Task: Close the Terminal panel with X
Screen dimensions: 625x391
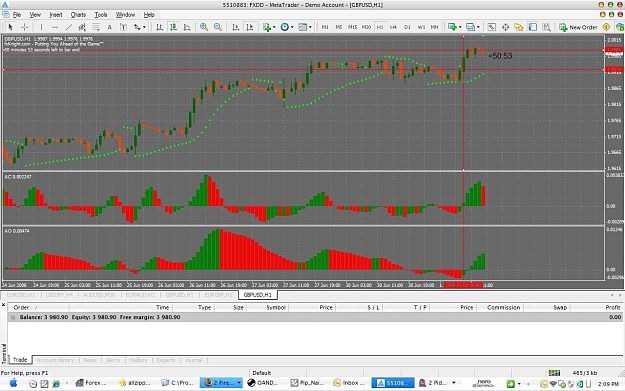Action: [x=3, y=305]
